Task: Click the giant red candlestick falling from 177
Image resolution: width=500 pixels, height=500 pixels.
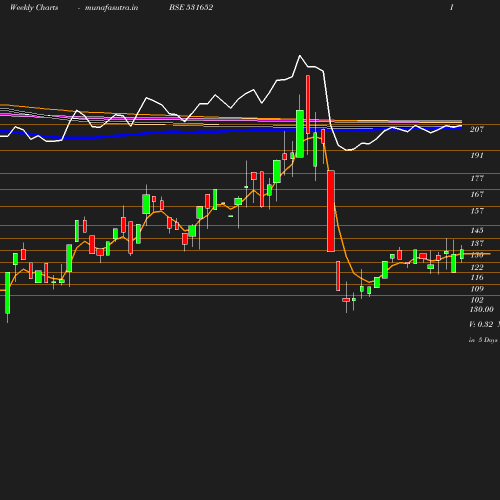Action: (x=331, y=211)
